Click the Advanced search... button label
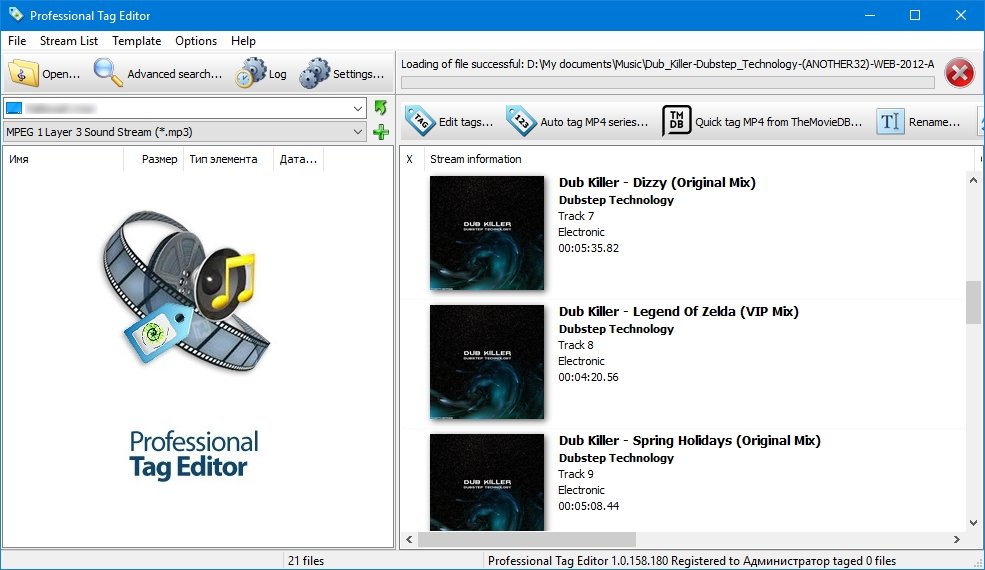This screenshot has height=570, width=985. [x=175, y=74]
